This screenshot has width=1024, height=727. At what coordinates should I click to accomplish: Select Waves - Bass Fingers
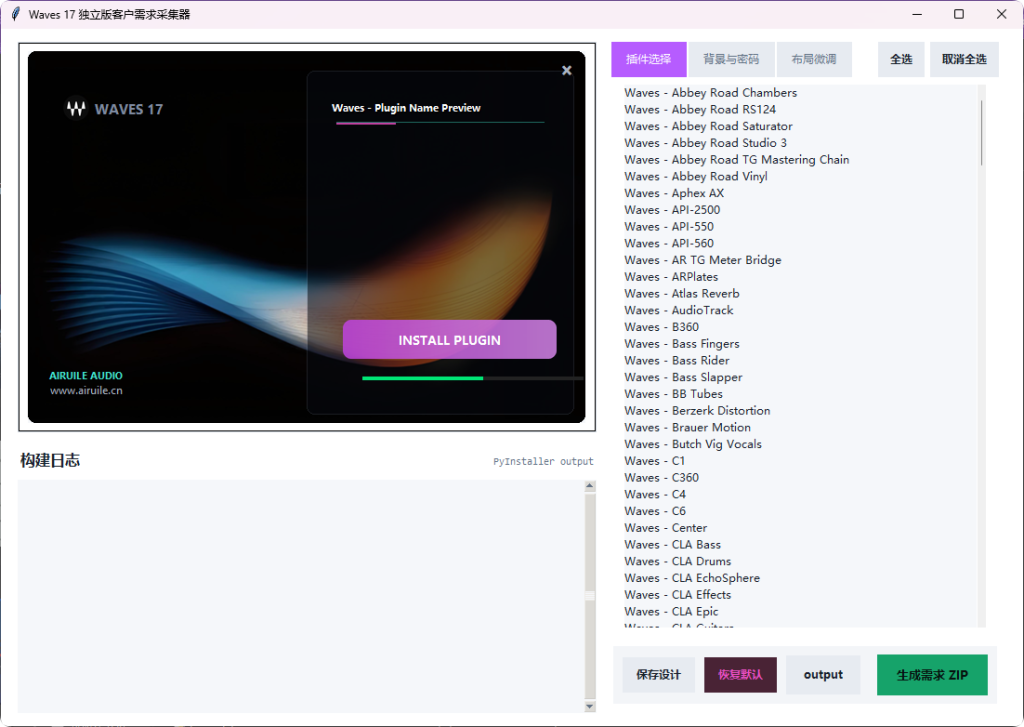(682, 344)
